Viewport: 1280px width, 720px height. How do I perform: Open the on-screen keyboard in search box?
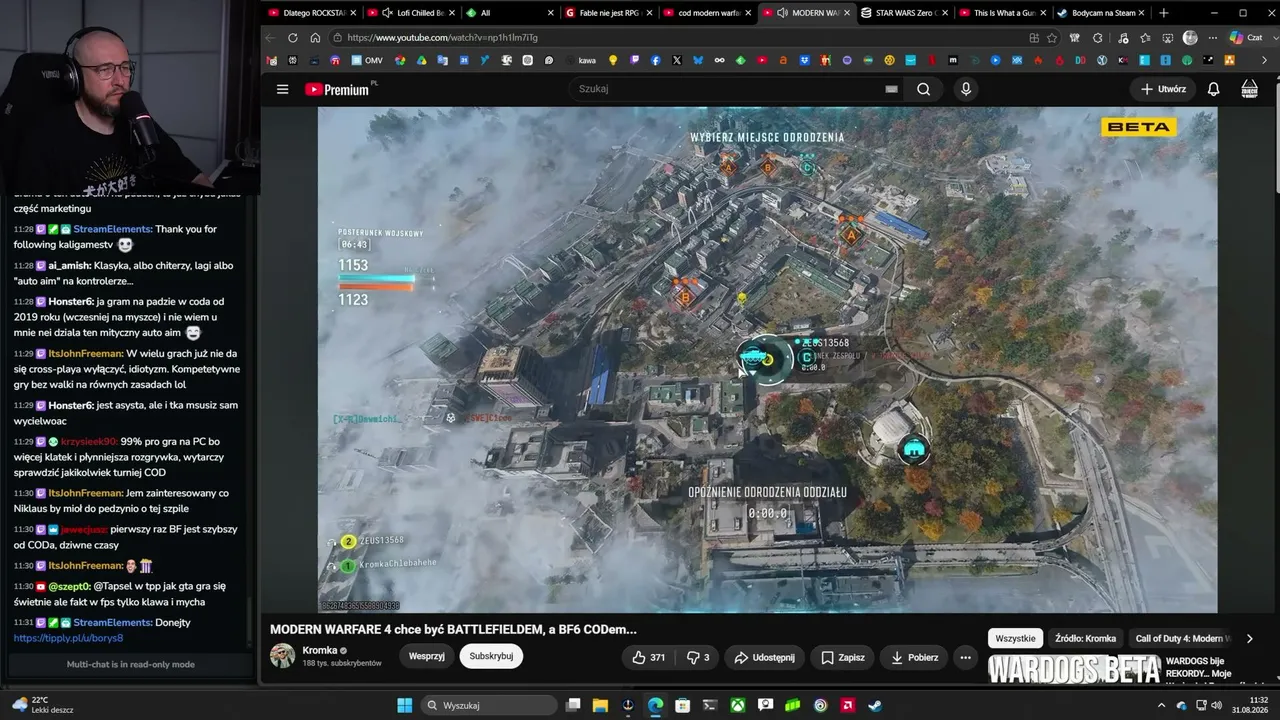891,89
